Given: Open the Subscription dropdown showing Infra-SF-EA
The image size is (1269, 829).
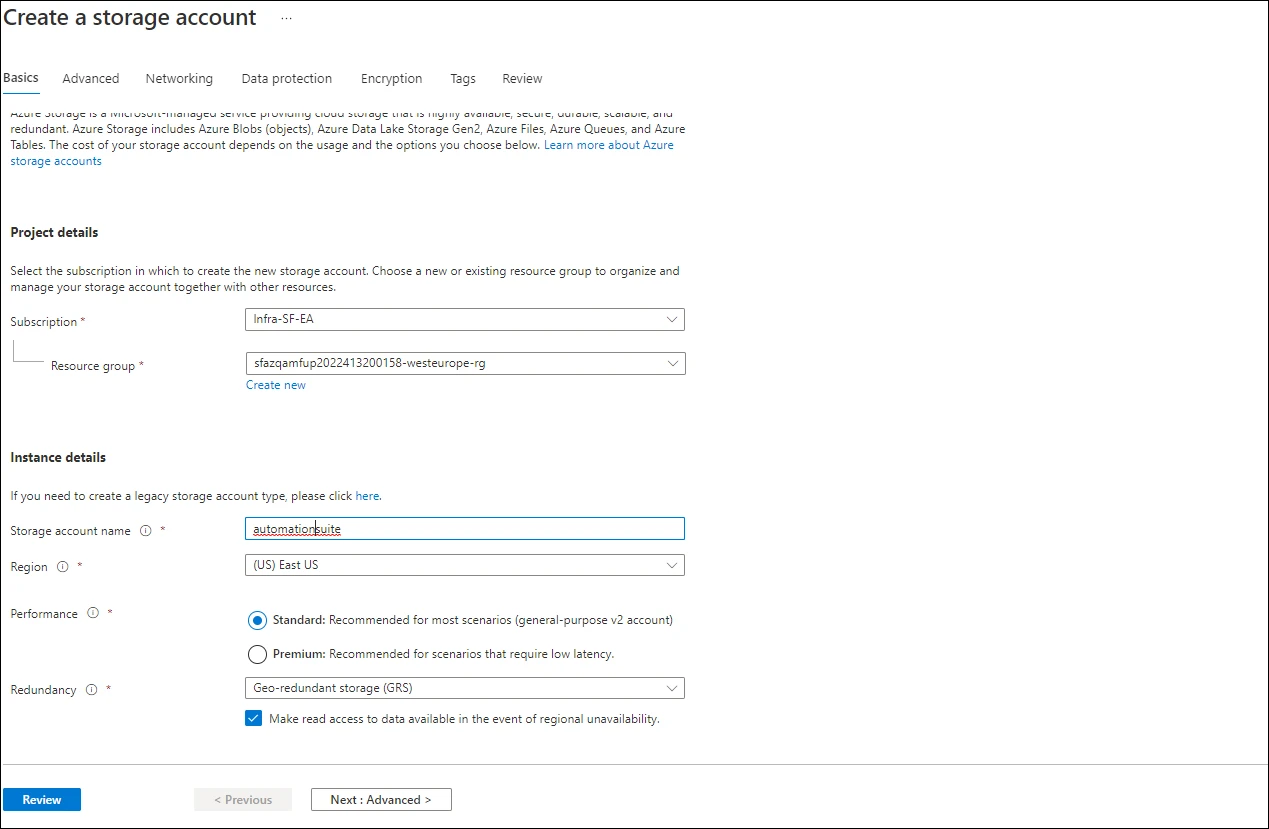Looking at the screenshot, I should click(x=465, y=320).
